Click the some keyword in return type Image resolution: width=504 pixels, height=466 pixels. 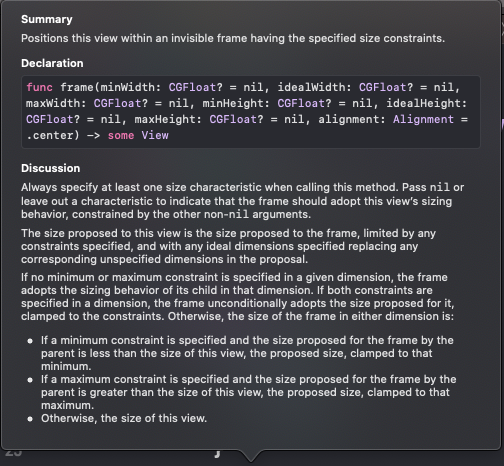(x=121, y=135)
